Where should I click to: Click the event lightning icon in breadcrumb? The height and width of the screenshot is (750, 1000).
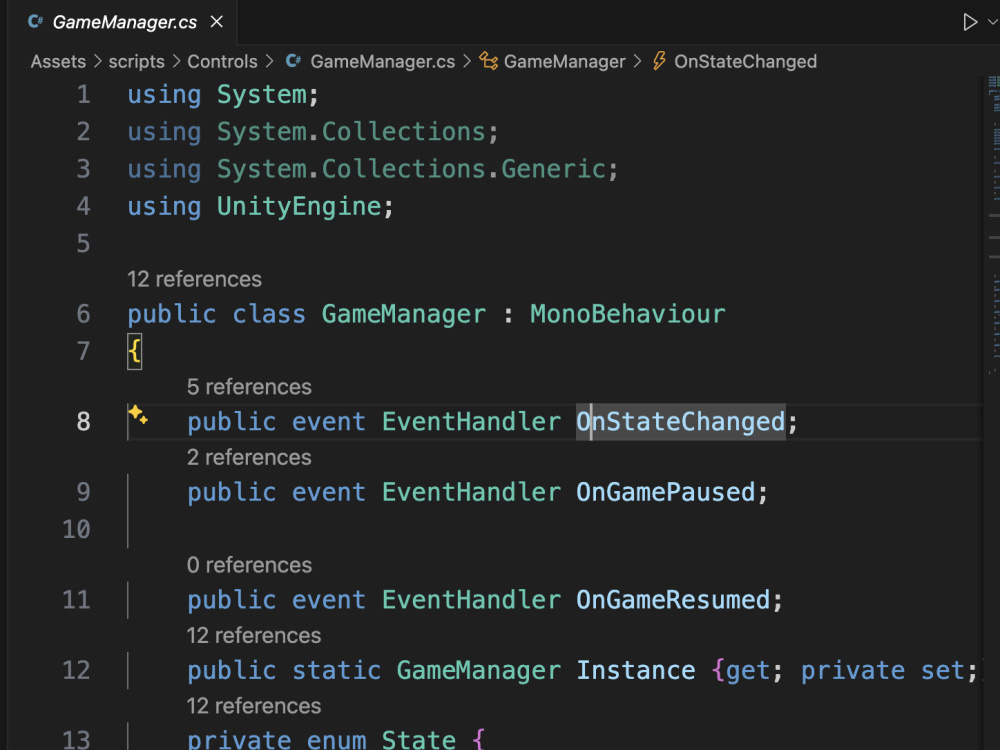(659, 61)
